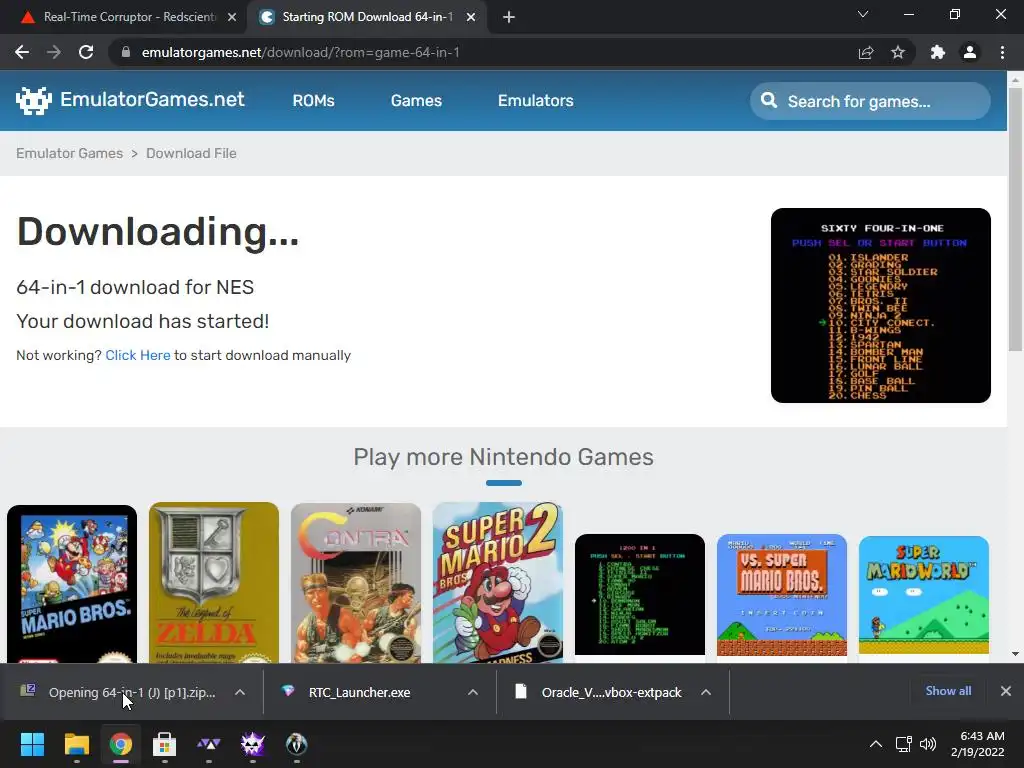Open Chrome's three-dot menu
Image resolution: width=1024 pixels, height=768 pixels.
[x=1002, y=52]
